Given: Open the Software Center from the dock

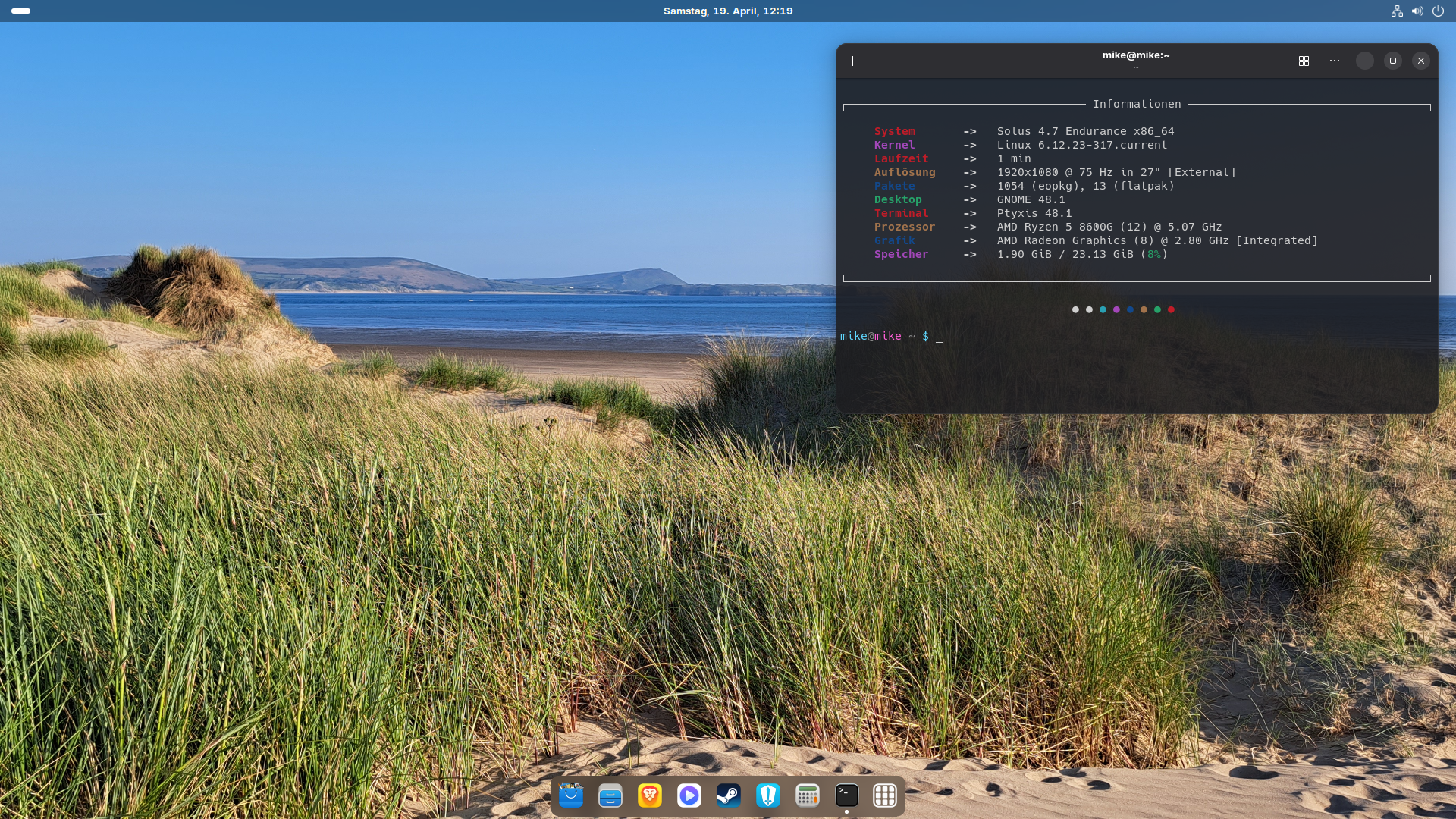Looking at the screenshot, I should (571, 795).
